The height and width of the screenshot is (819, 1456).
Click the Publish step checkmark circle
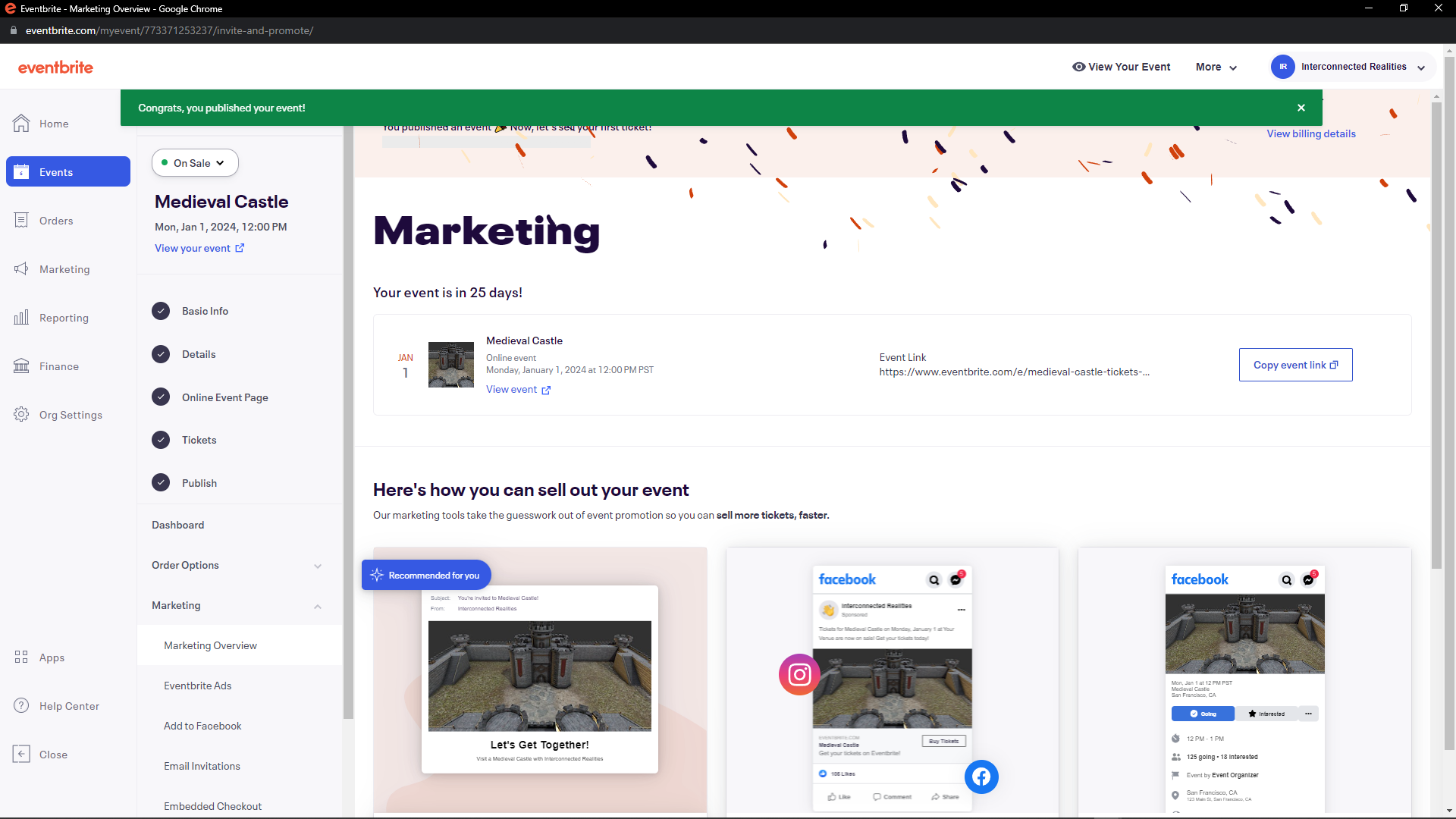pos(161,483)
